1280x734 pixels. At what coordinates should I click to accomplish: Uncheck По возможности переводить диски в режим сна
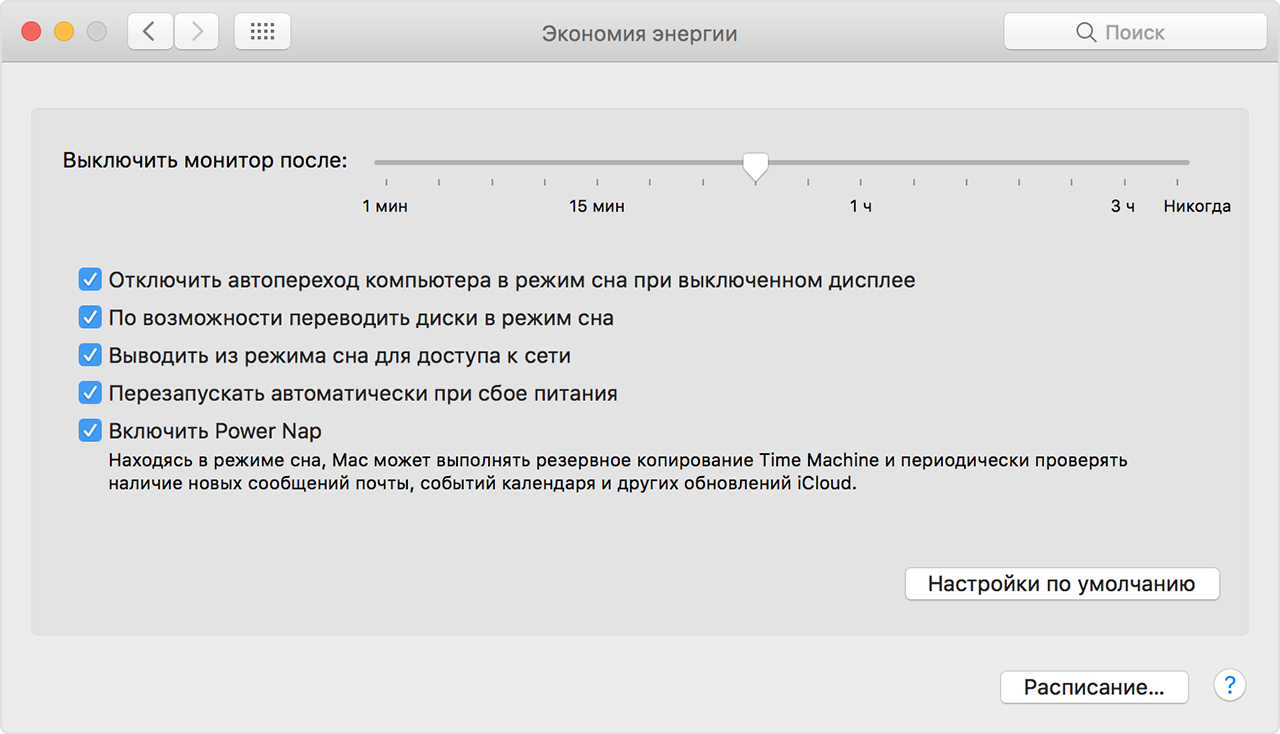tap(90, 318)
